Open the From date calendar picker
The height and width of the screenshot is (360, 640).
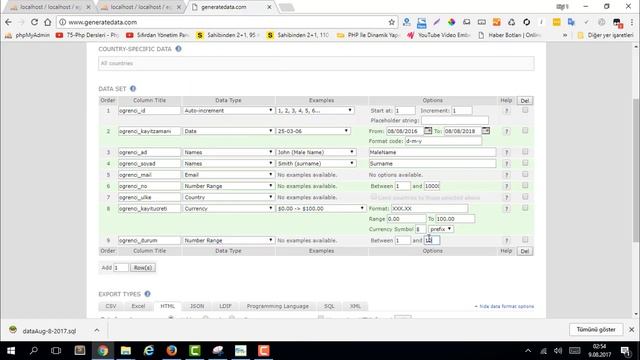click(x=427, y=131)
